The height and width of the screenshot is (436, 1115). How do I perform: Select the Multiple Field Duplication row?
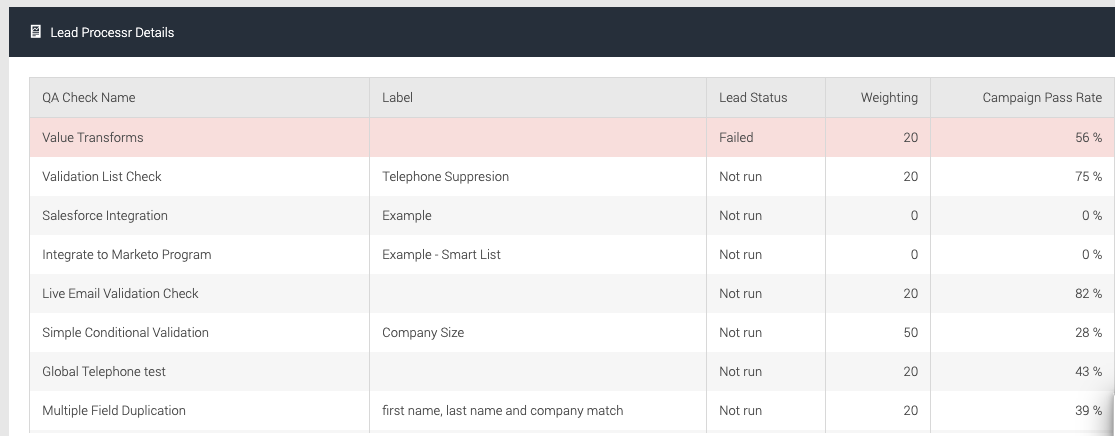coord(572,411)
